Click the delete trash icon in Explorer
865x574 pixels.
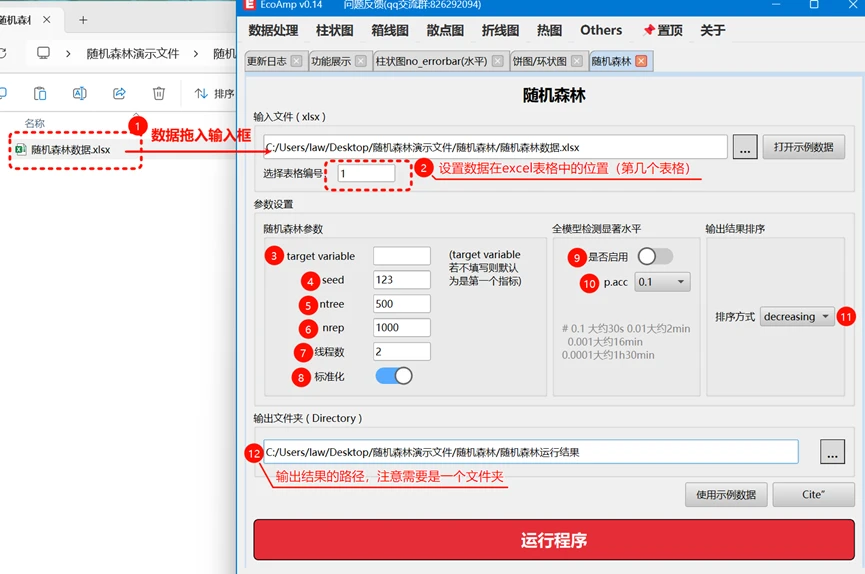point(159,94)
